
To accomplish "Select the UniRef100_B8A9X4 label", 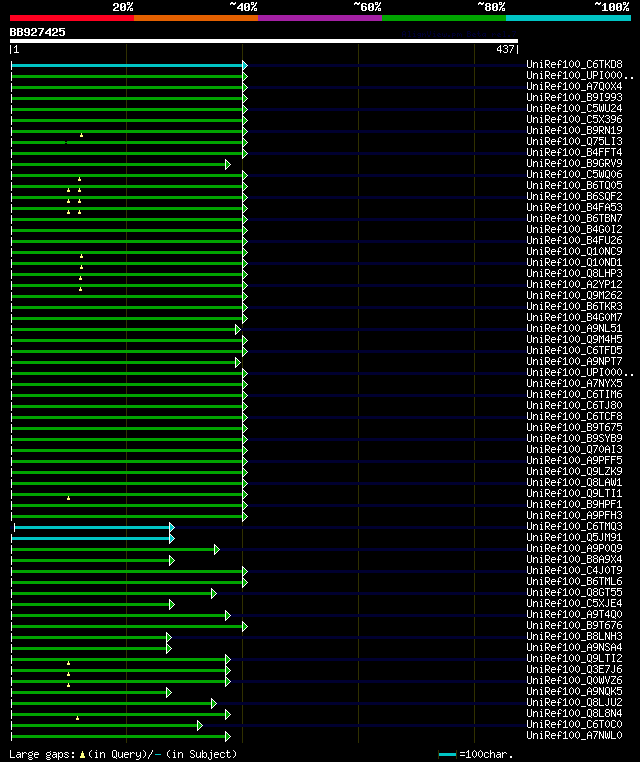I will [574, 559].
